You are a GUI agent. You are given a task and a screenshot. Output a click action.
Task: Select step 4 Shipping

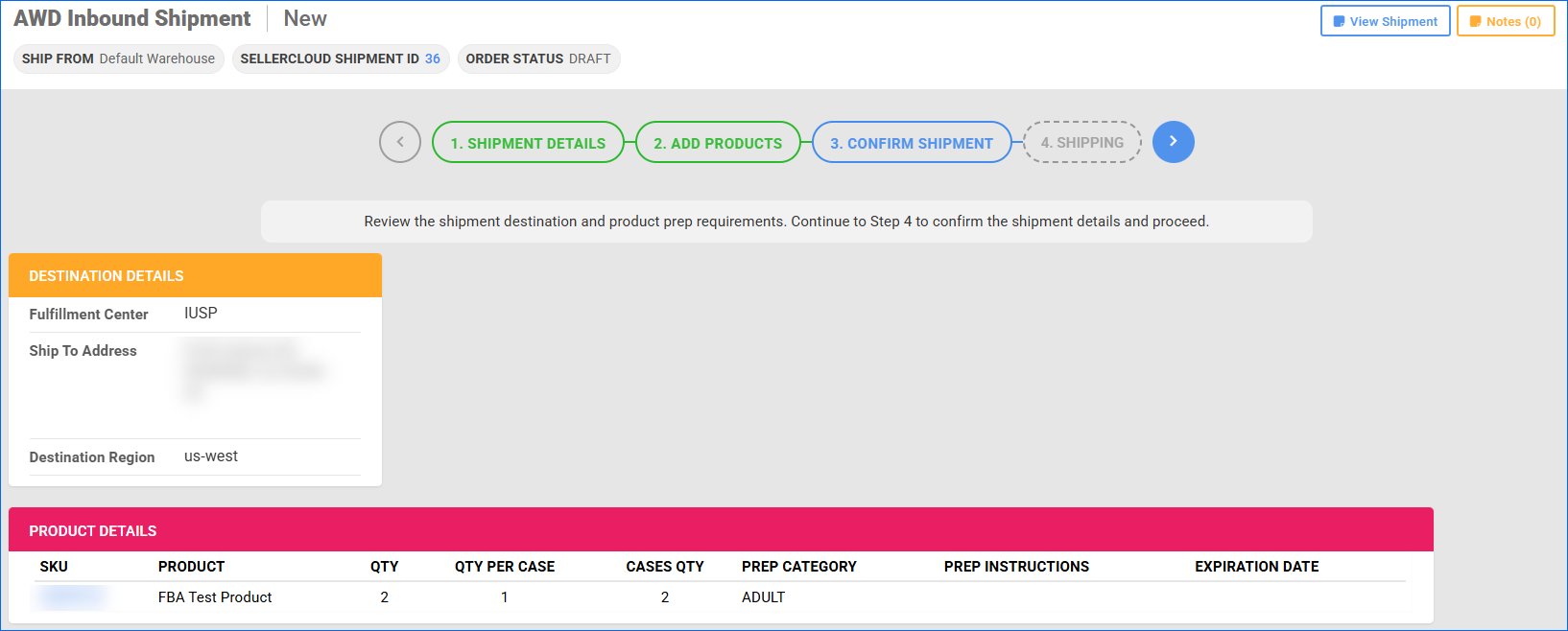[x=1081, y=143]
